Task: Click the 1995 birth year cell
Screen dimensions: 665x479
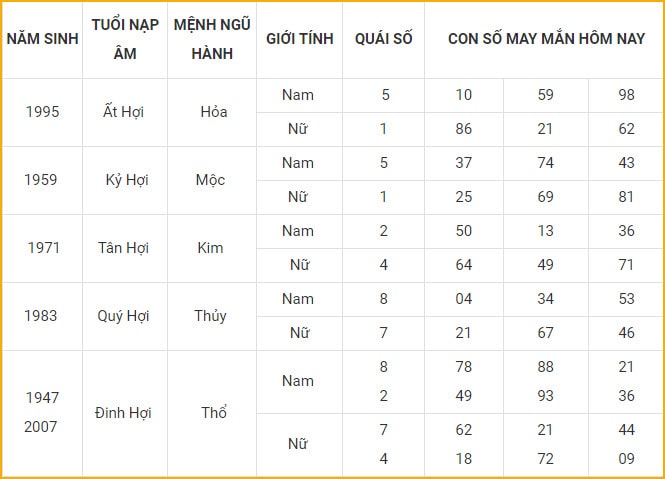Action: tap(42, 112)
